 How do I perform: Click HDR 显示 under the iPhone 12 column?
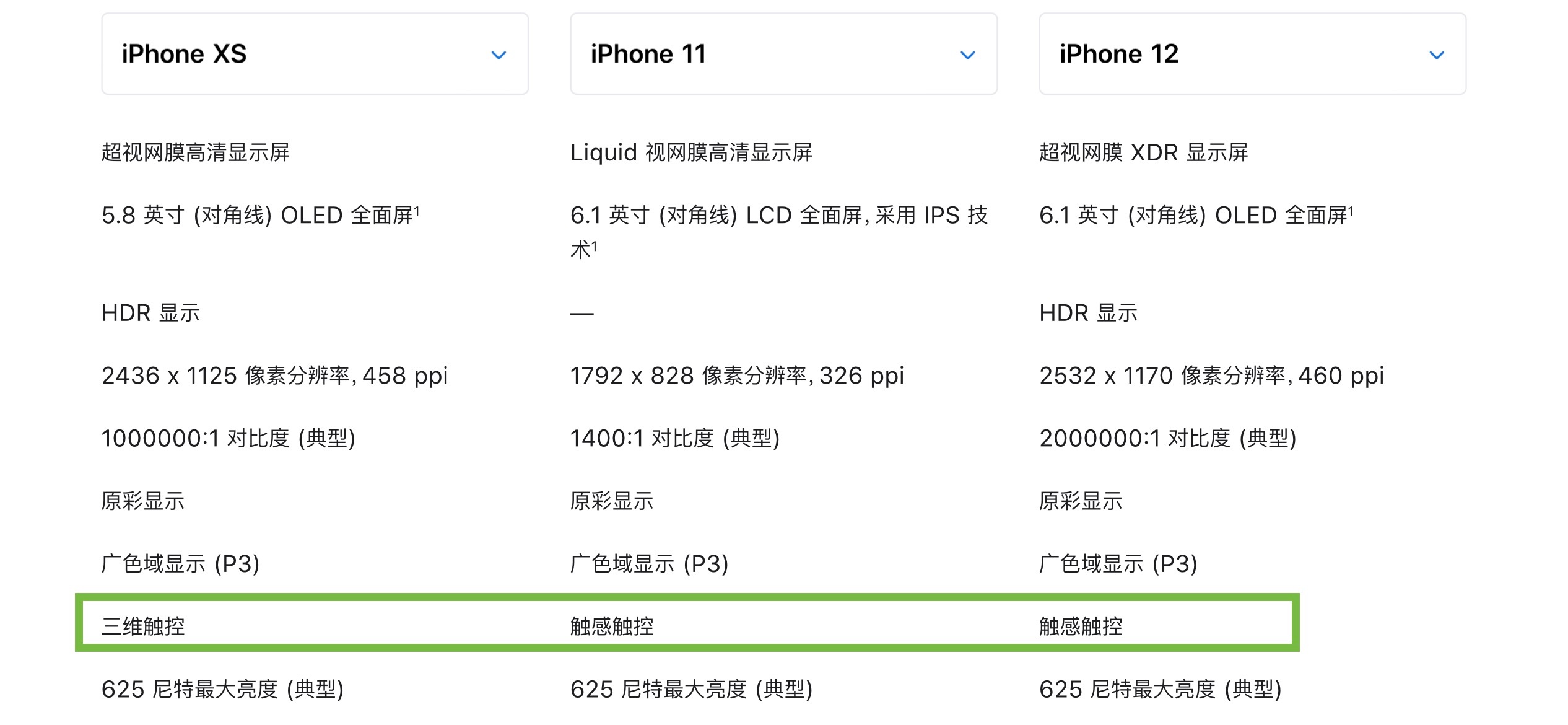[1088, 313]
